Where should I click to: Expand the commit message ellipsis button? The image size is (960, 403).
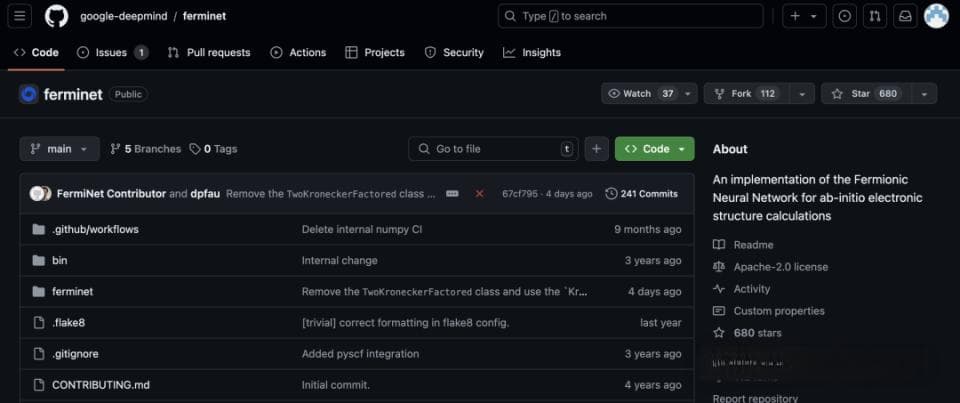click(x=452, y=194)
